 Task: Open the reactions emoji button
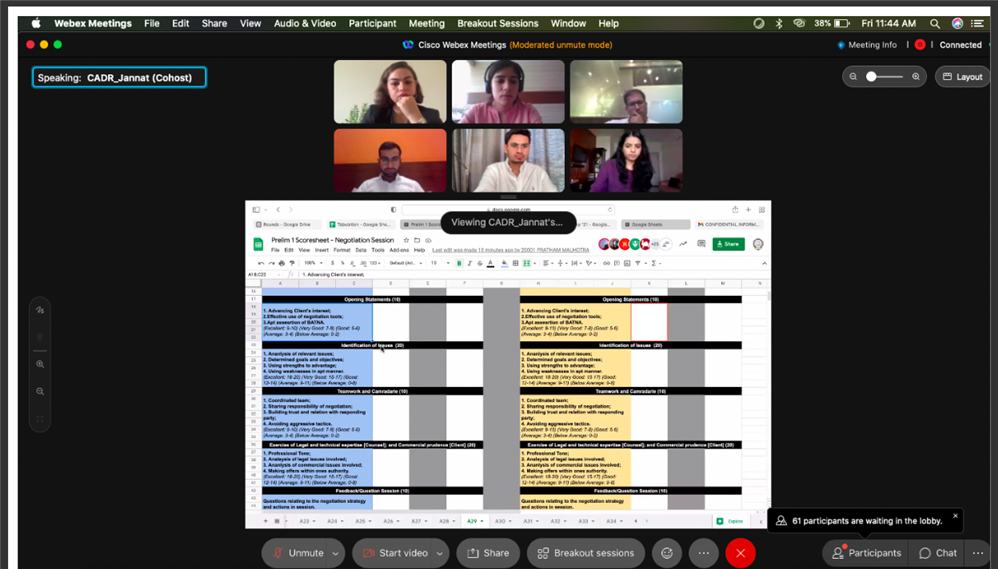point(666,553)
